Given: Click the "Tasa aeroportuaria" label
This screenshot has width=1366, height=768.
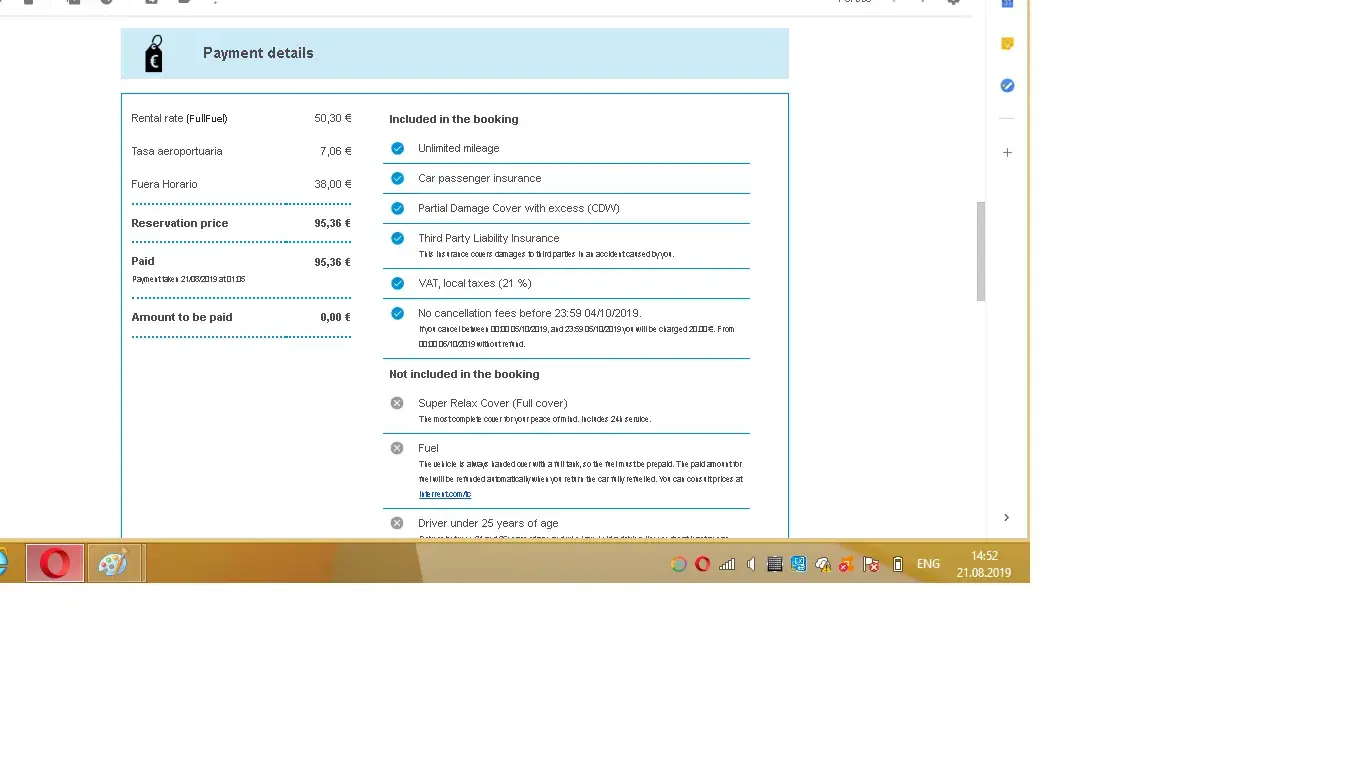Looking at the screenshot, I should coord(177,151).
